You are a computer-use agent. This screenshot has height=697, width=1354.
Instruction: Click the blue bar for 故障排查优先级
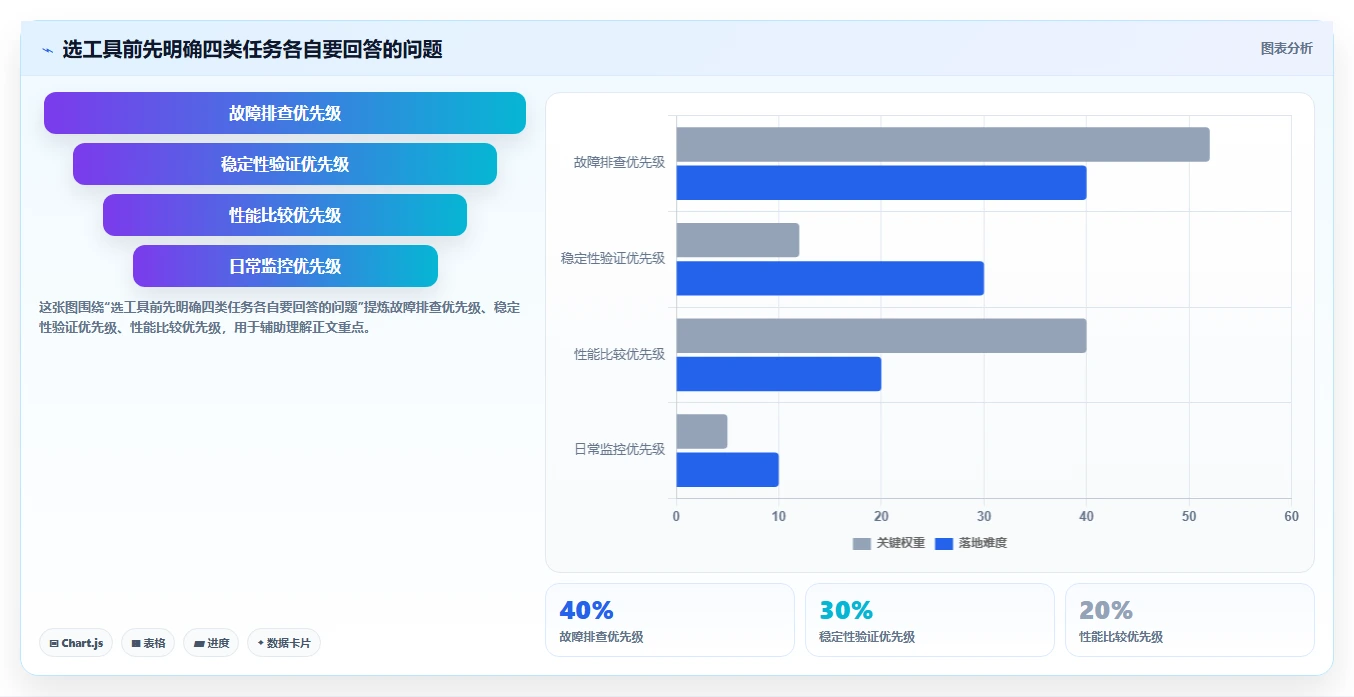pos(881,183)
